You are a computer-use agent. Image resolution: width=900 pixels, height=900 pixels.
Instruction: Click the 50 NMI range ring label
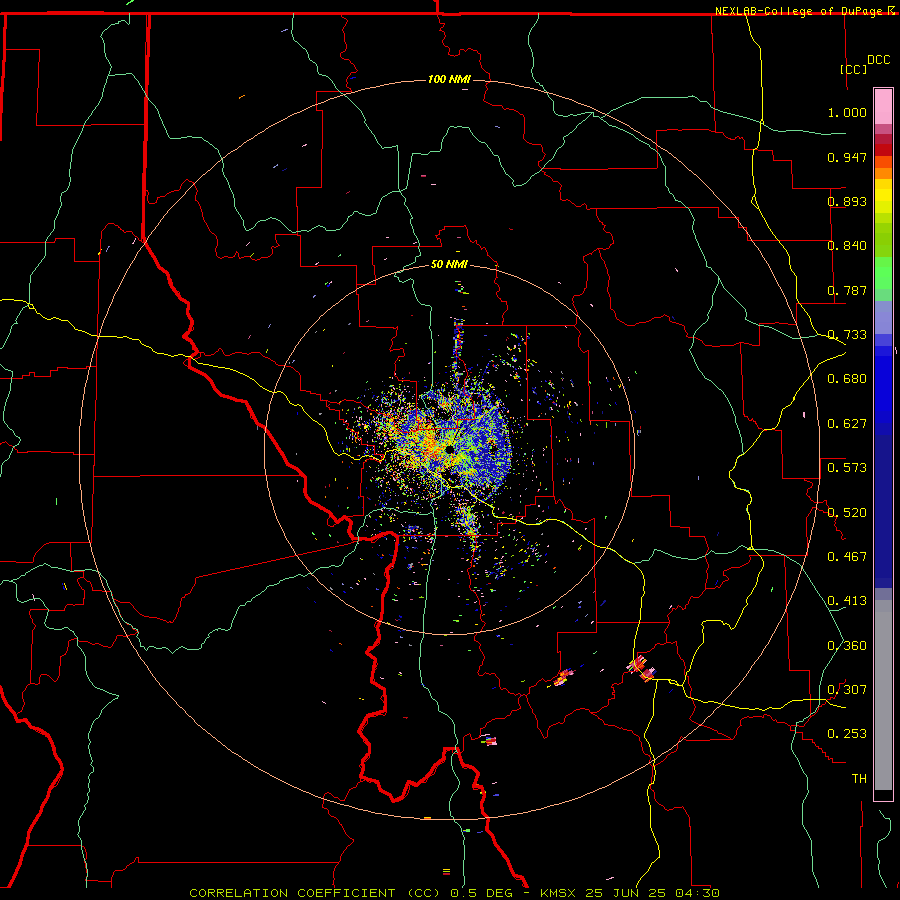tap(449, 264)
